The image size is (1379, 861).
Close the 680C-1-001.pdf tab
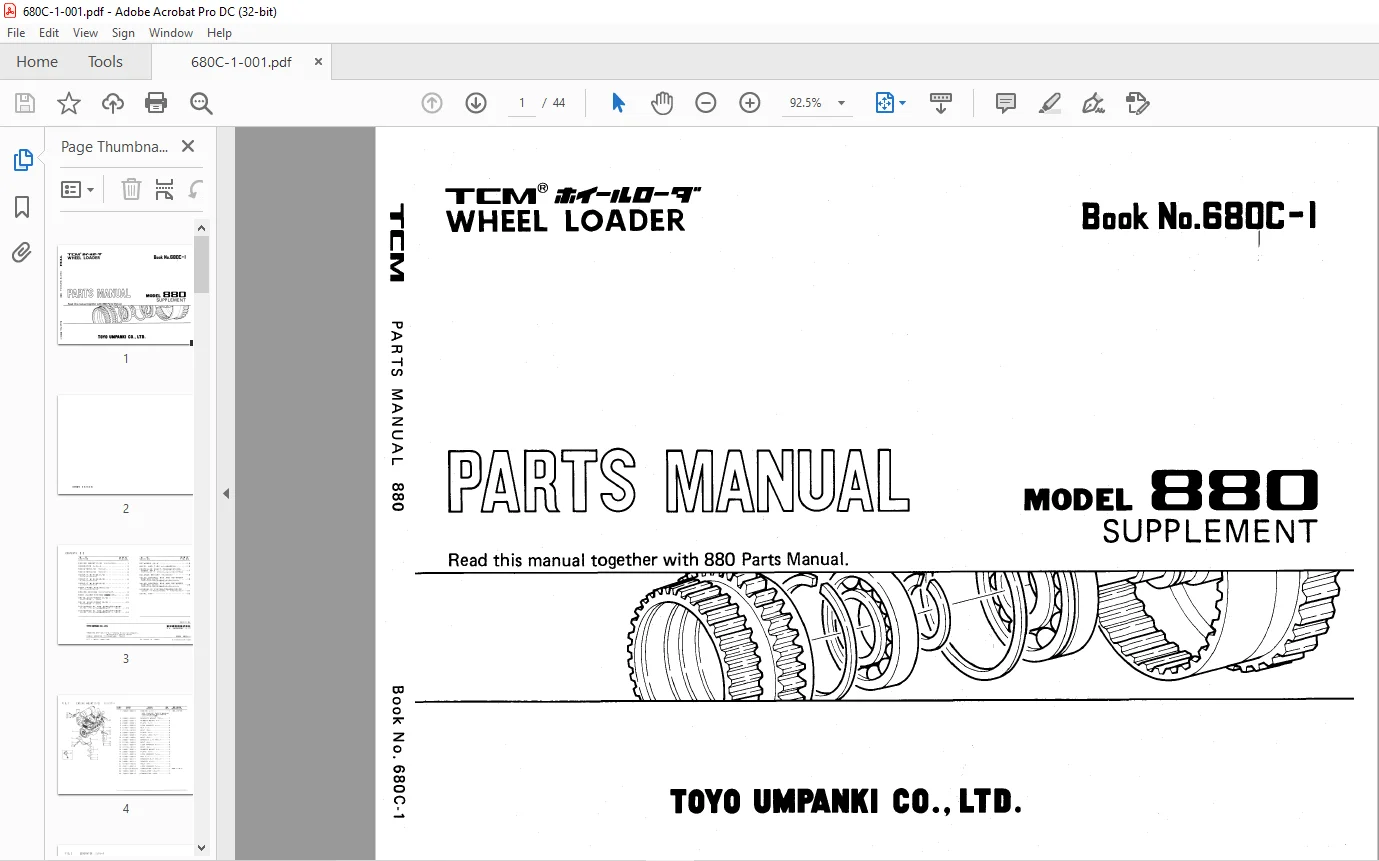[x=318, y=61]
